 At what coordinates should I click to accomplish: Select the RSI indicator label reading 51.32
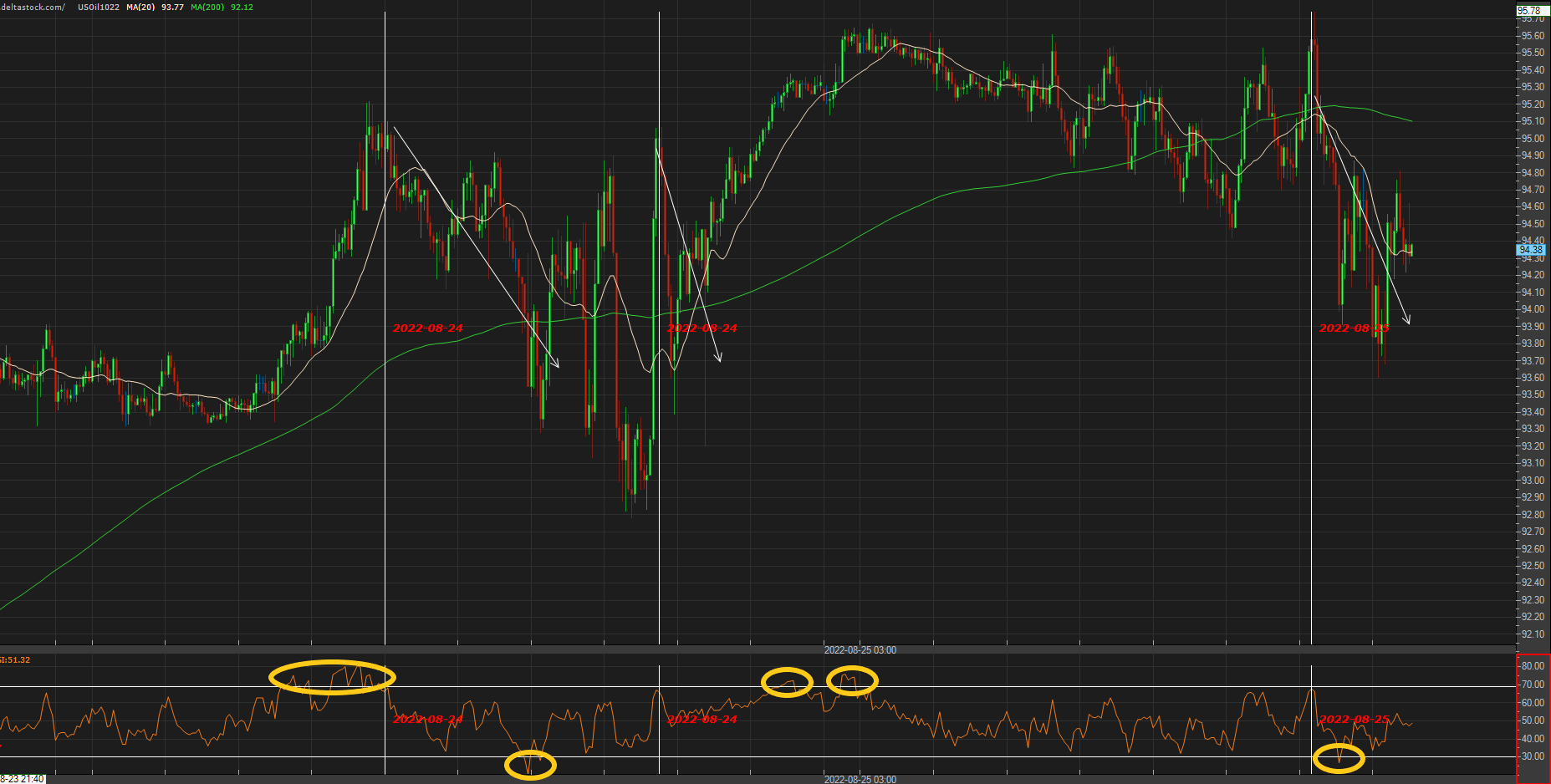click(x=15, y=660)
